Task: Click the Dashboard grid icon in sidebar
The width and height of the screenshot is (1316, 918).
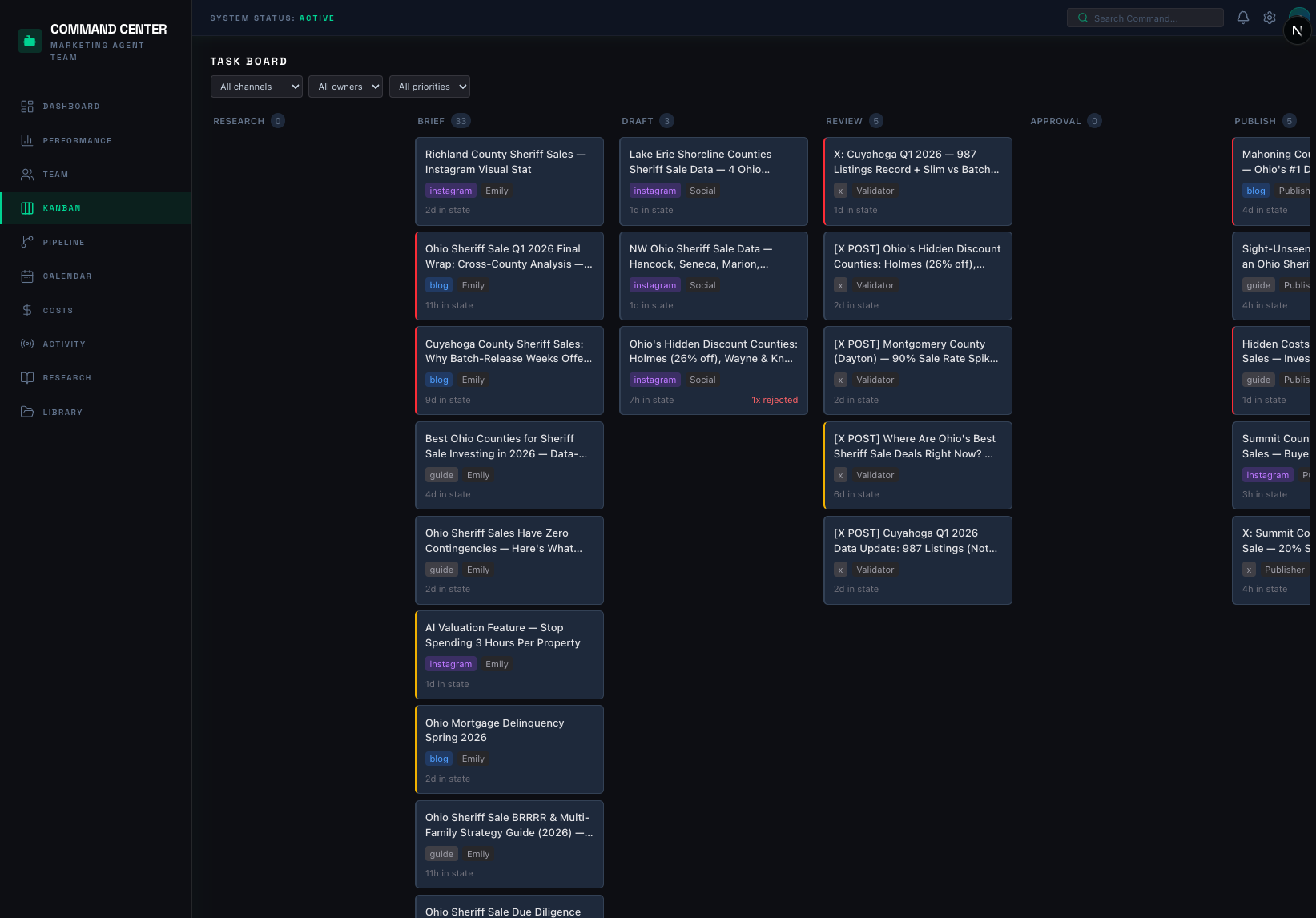Action: tap(27, 107)
